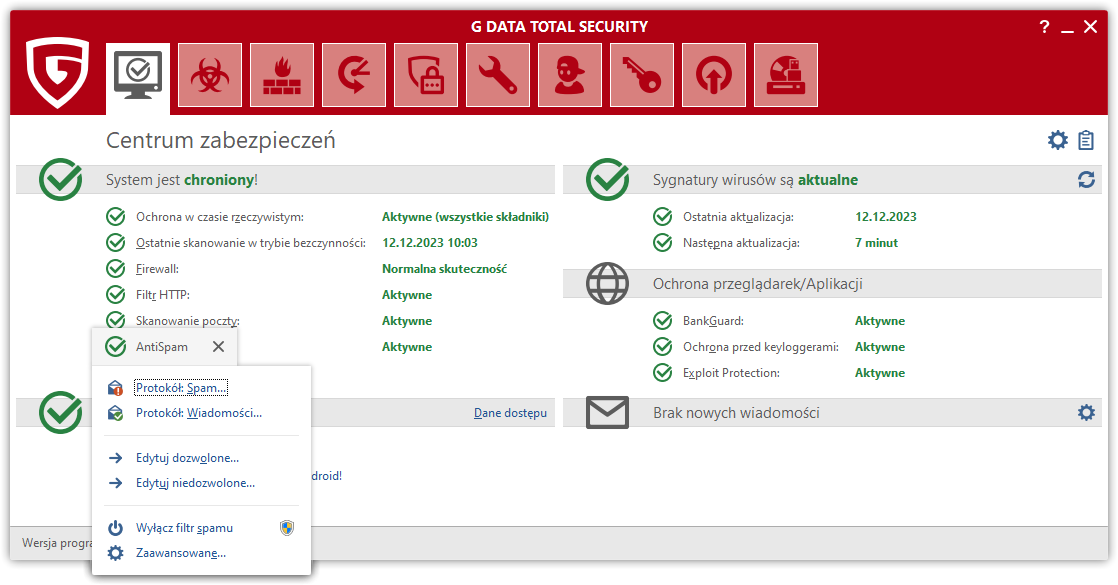Open the Backup restore arrow tab

tap(354, 75)
